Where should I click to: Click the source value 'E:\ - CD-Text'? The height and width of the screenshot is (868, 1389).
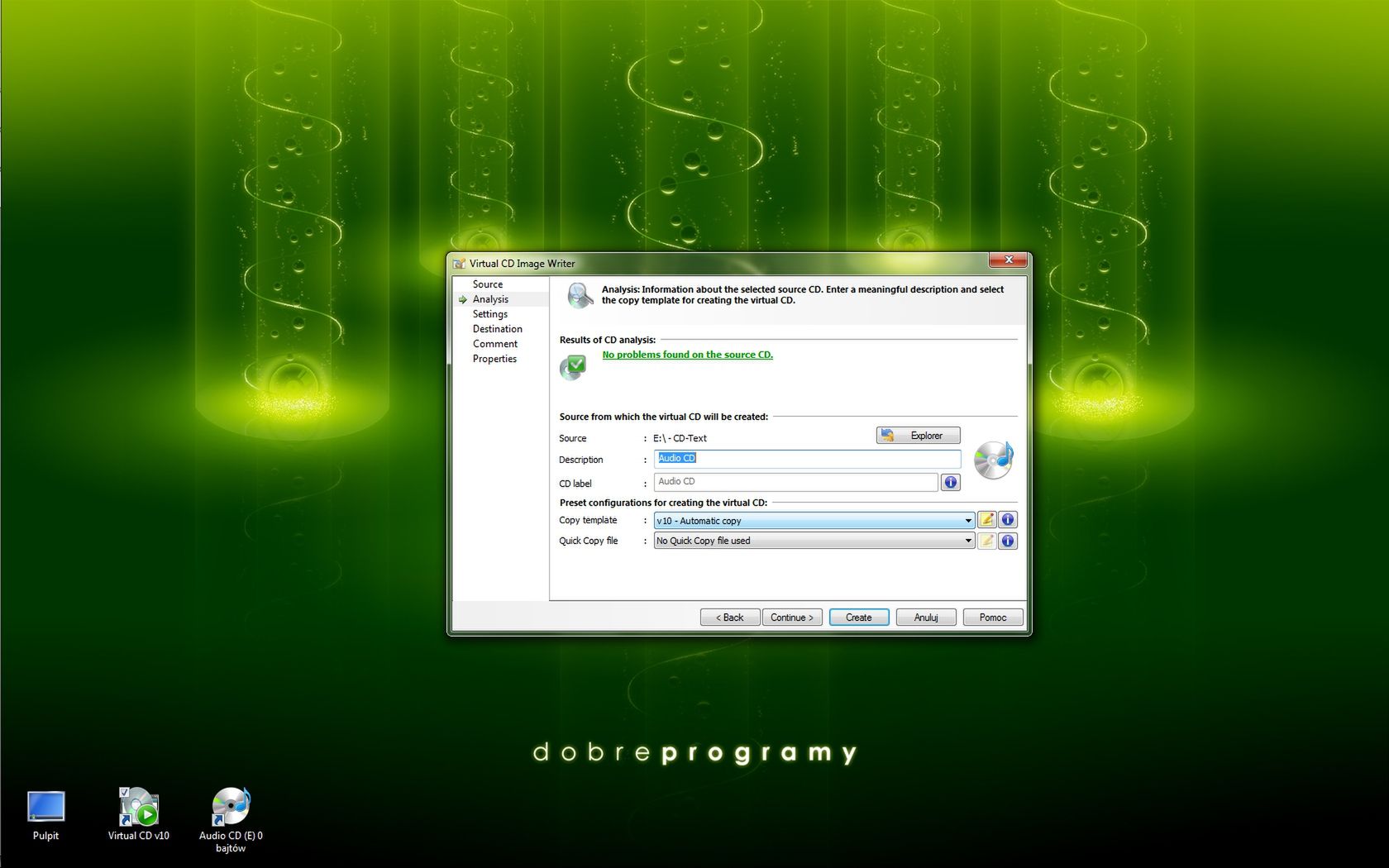(x=680, y=438)
